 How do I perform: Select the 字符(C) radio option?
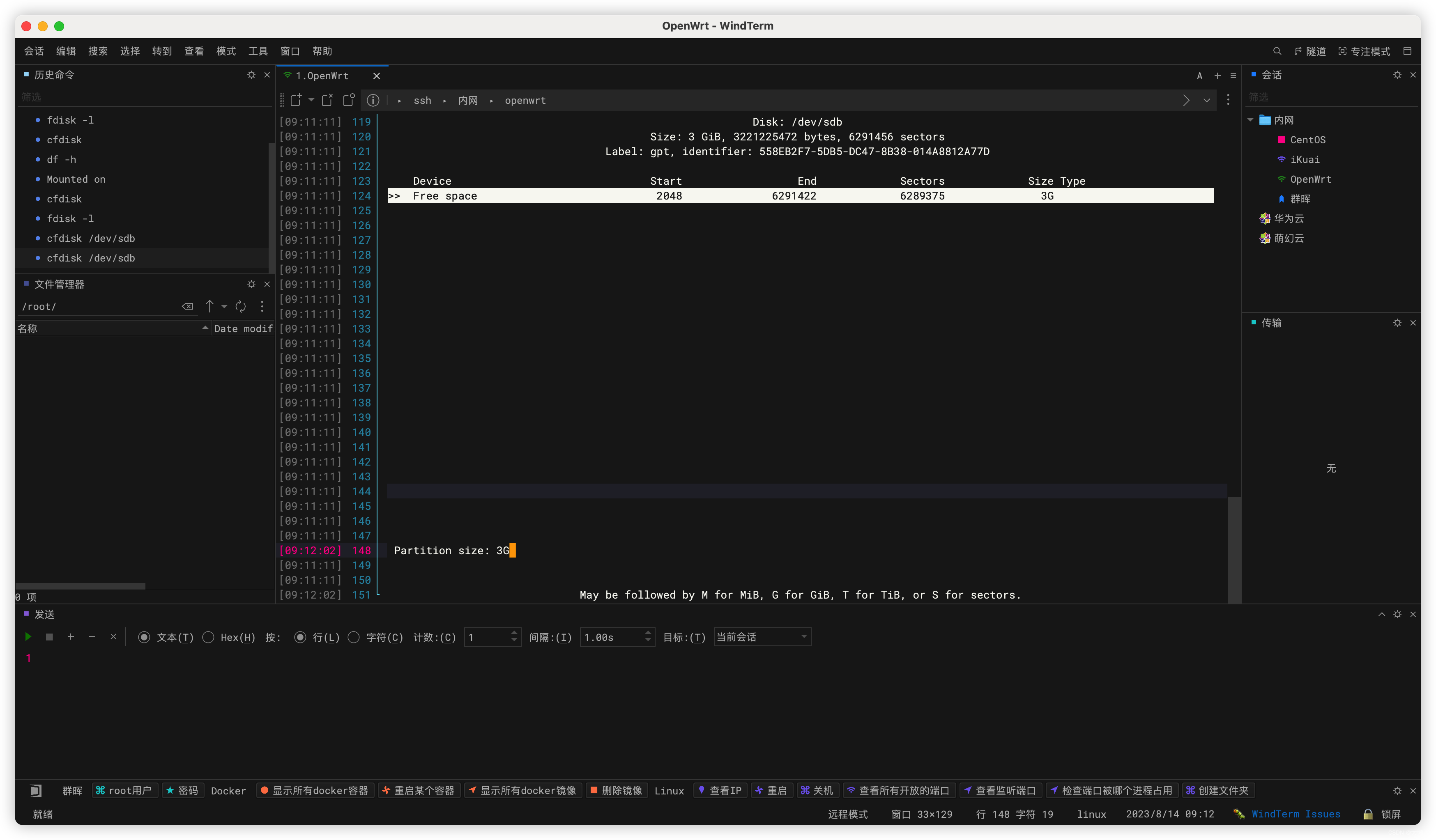coord(354,637)
